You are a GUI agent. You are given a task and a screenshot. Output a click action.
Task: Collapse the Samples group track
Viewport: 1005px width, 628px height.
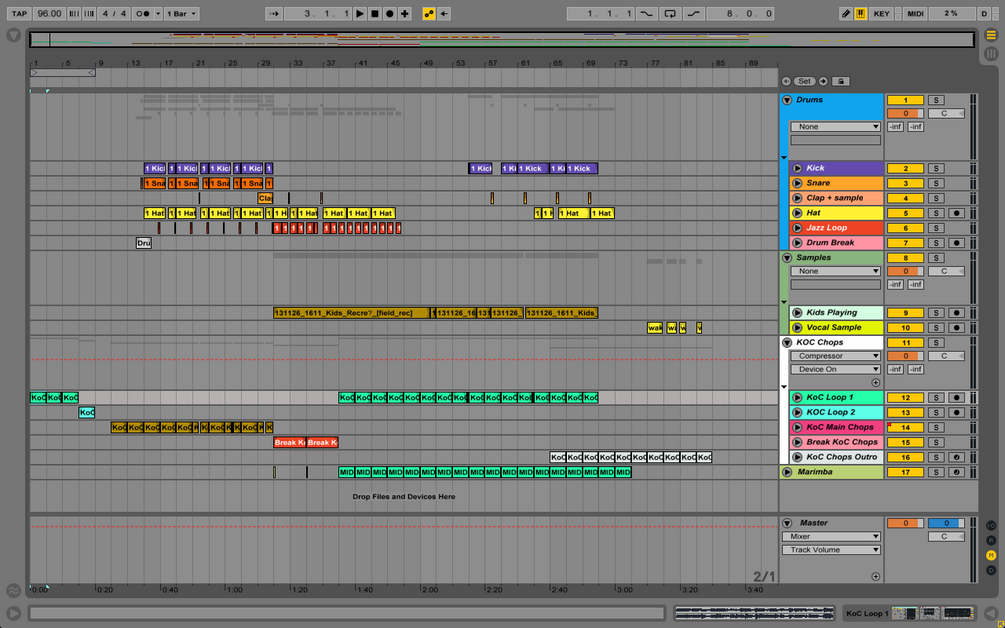pos(787,258)
